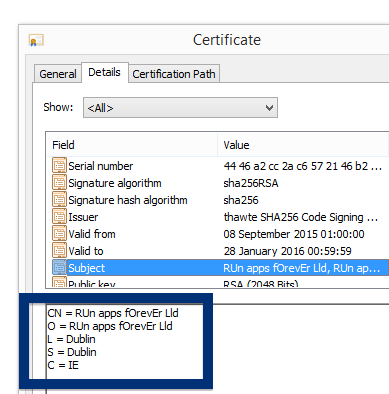The width and height of the screenshot is (389, 394).
Task: Select the Details tab
Action: (105, 72)
